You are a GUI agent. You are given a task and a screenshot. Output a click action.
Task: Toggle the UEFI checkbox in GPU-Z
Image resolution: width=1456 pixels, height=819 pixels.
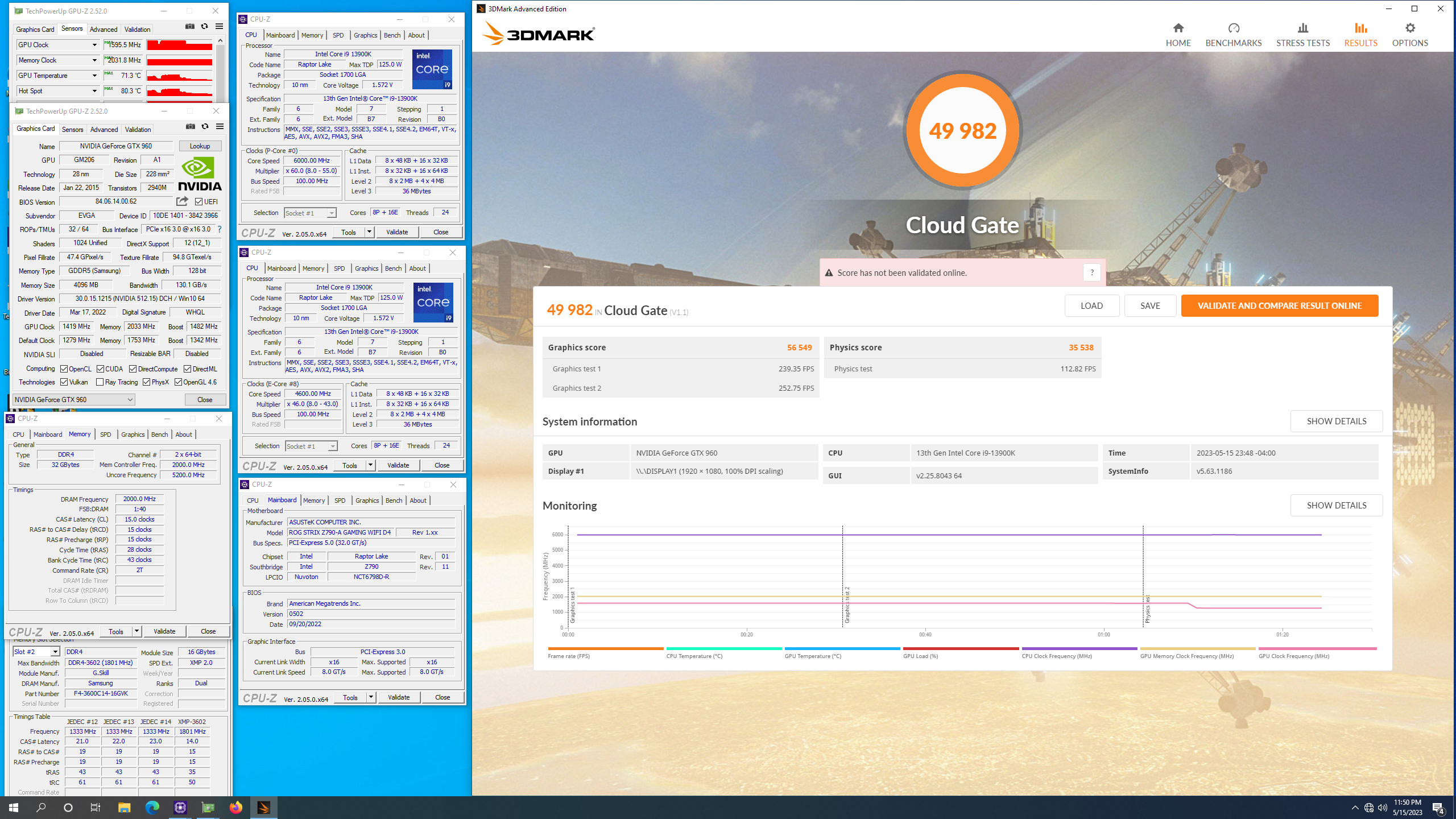coord(198,202)
